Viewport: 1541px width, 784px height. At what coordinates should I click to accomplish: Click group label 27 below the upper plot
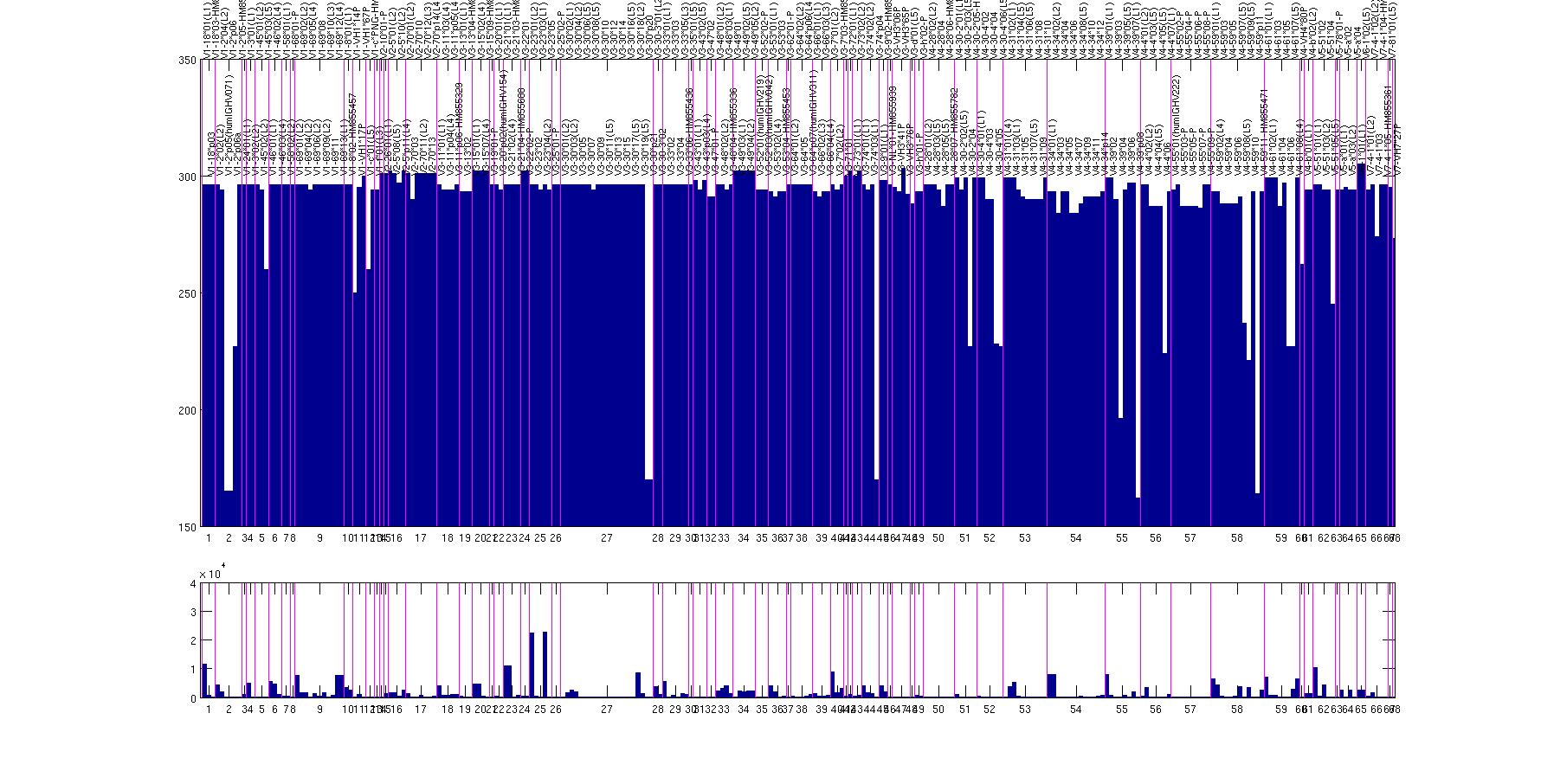[x=607, y=538]
